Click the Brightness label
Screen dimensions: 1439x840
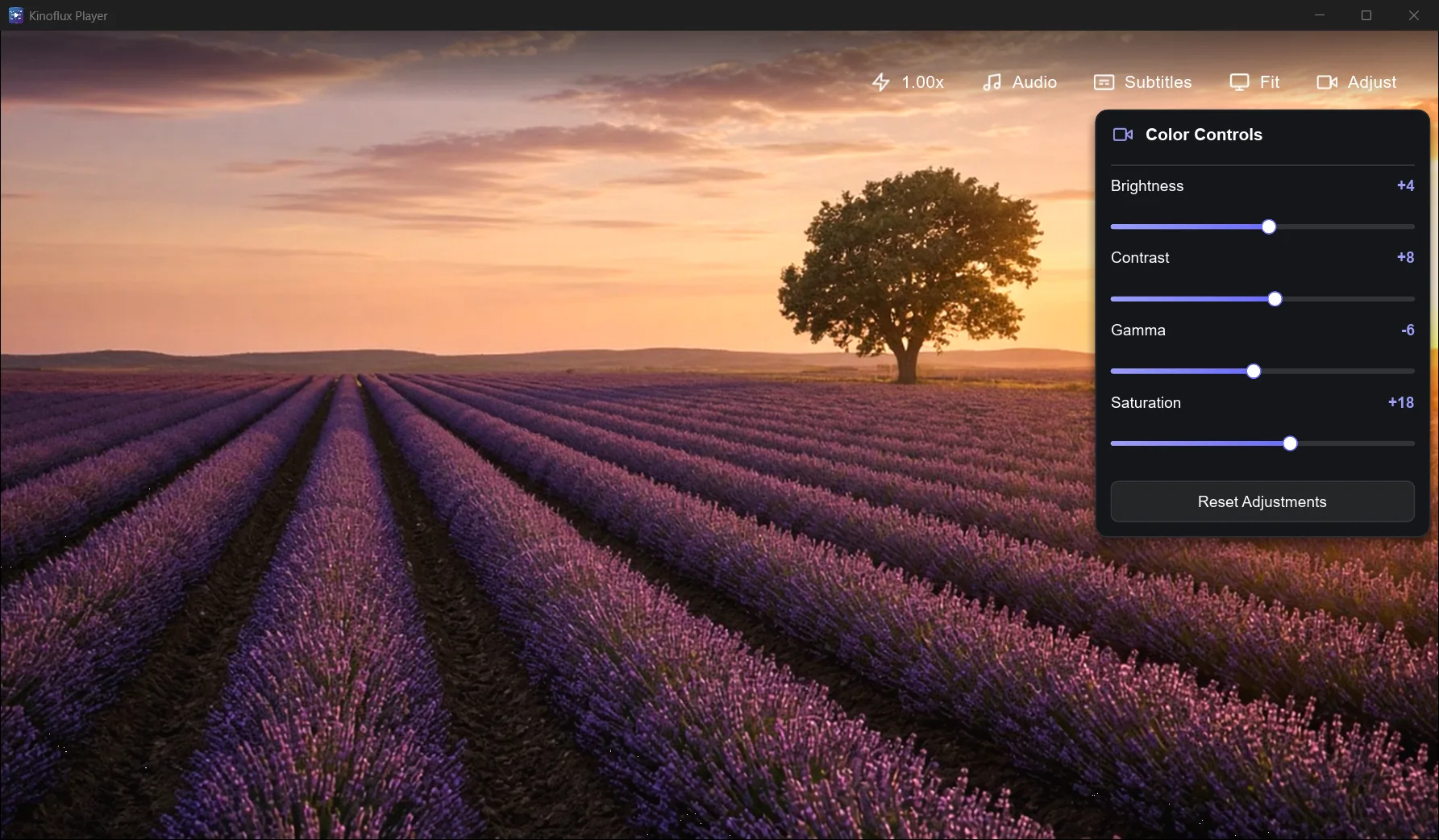click(x=1147, y=186)
